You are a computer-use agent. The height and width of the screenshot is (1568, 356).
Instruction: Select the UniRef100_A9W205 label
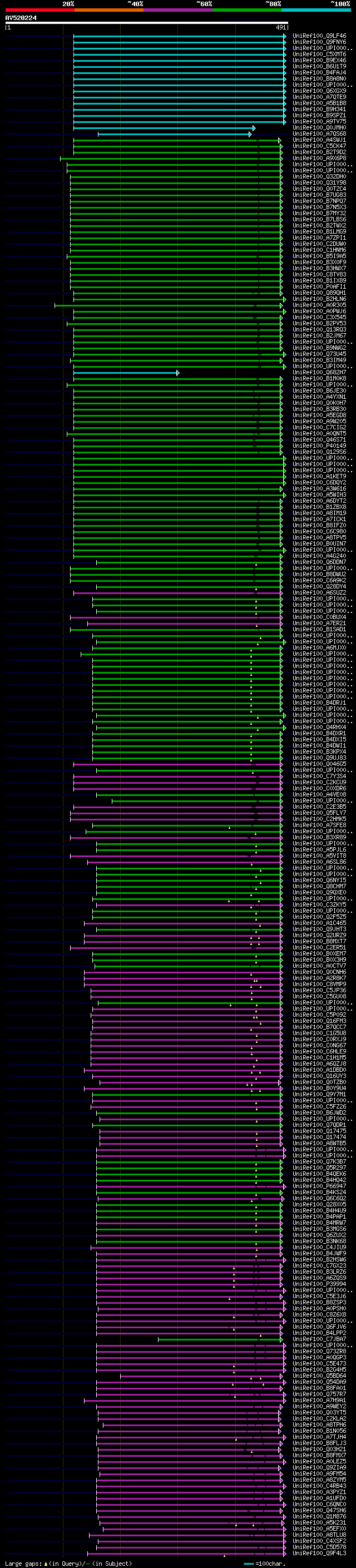click(x=319, y=421)
